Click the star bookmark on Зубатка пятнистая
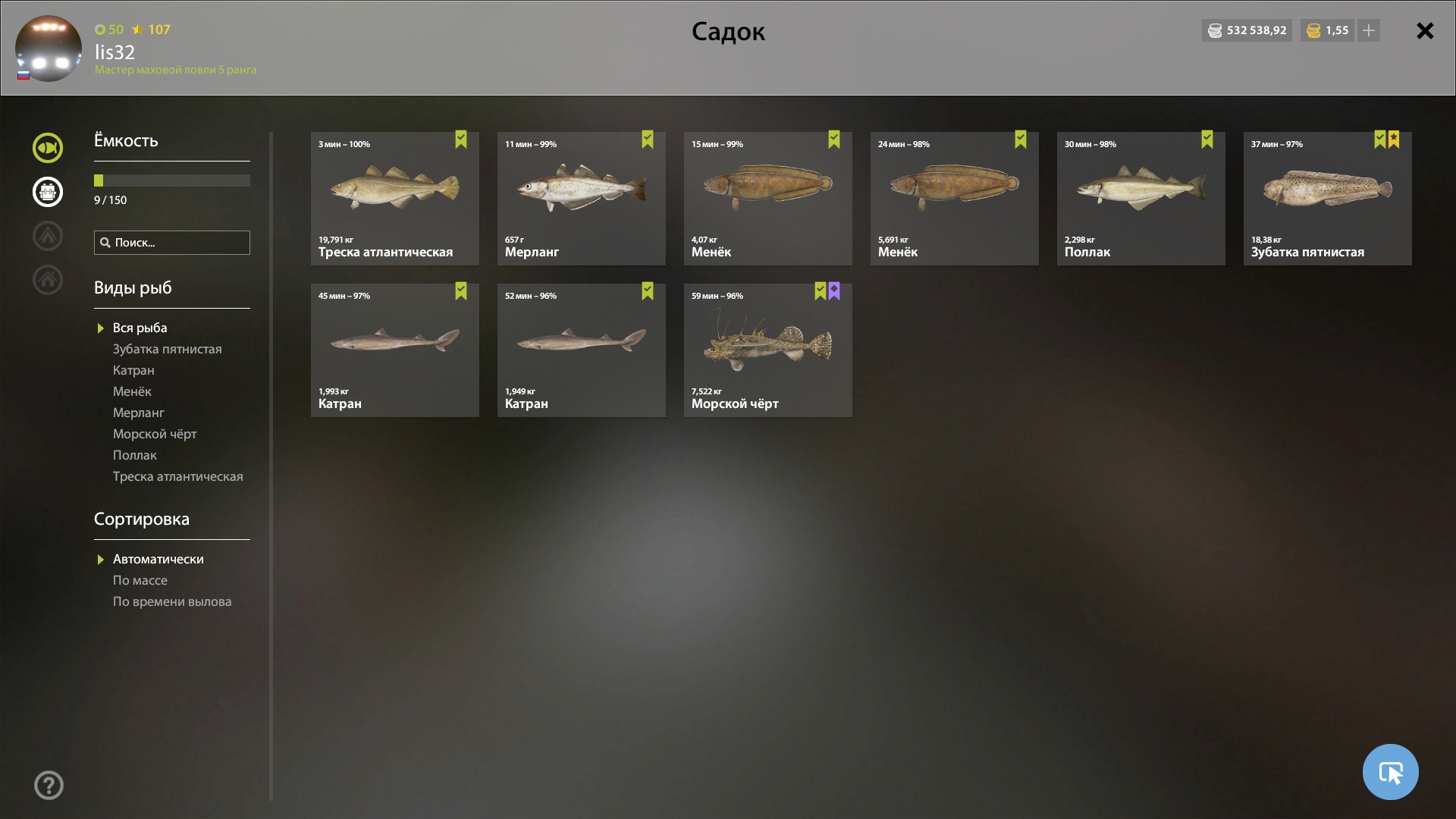 pyautogui.click(x=1394, y=140)
